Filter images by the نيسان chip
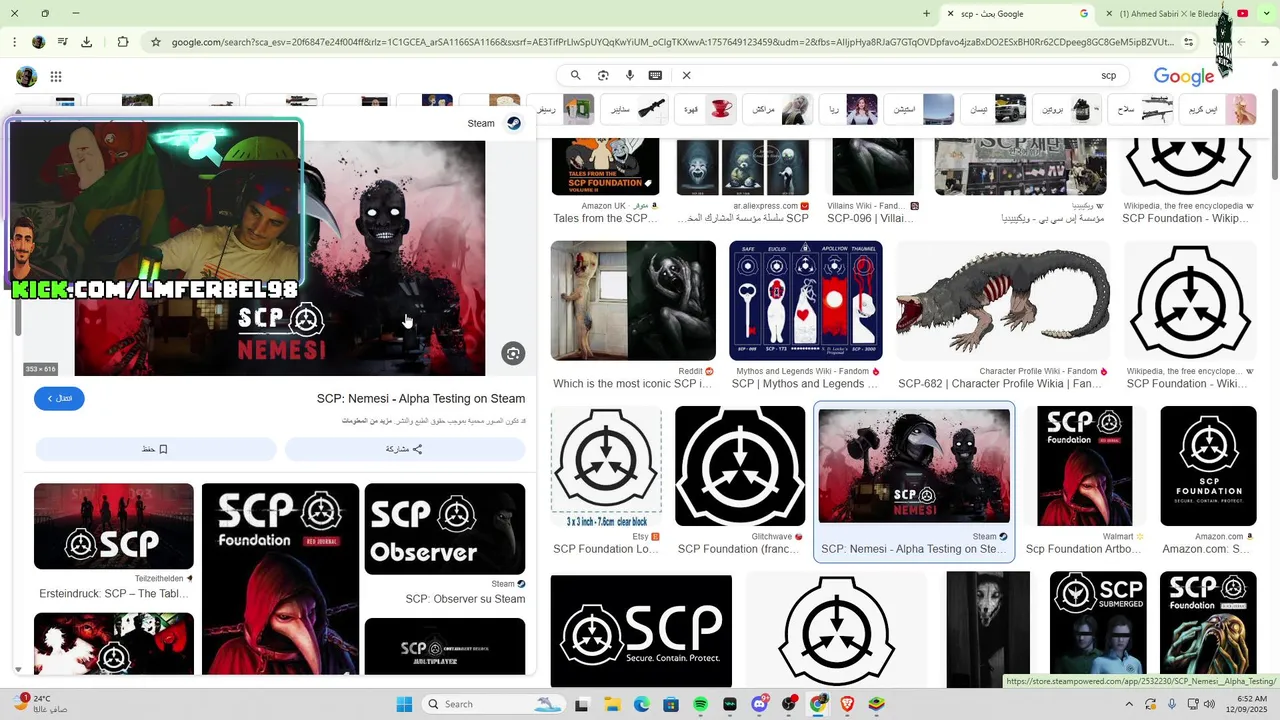 (994, 109)
